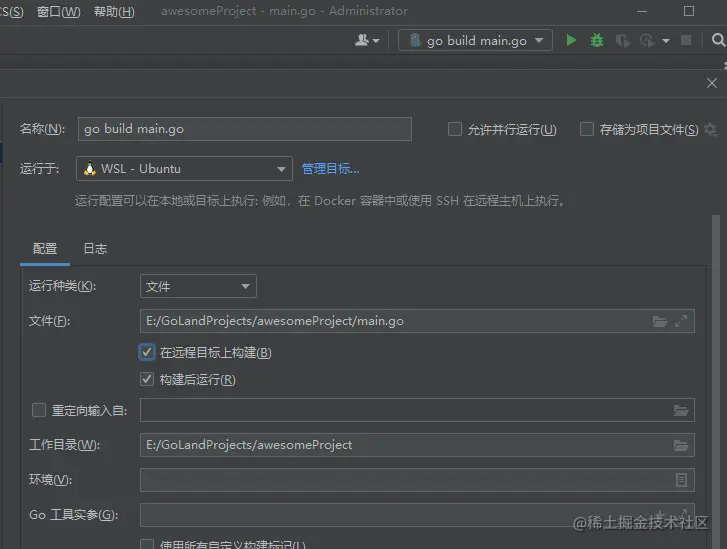
Task: Open the extra run options arrow
Action: tap(666, 41)
